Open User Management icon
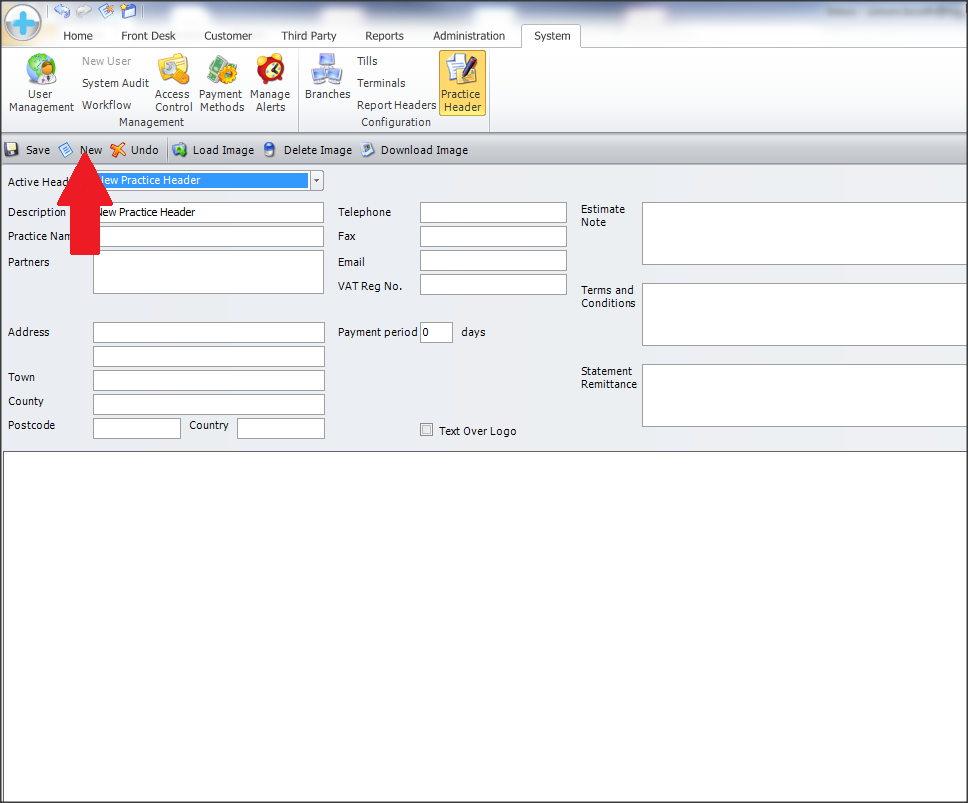Image resolution: width=968 pixels, height=803 pixels. pyautogui.click(x=41, y=71)
